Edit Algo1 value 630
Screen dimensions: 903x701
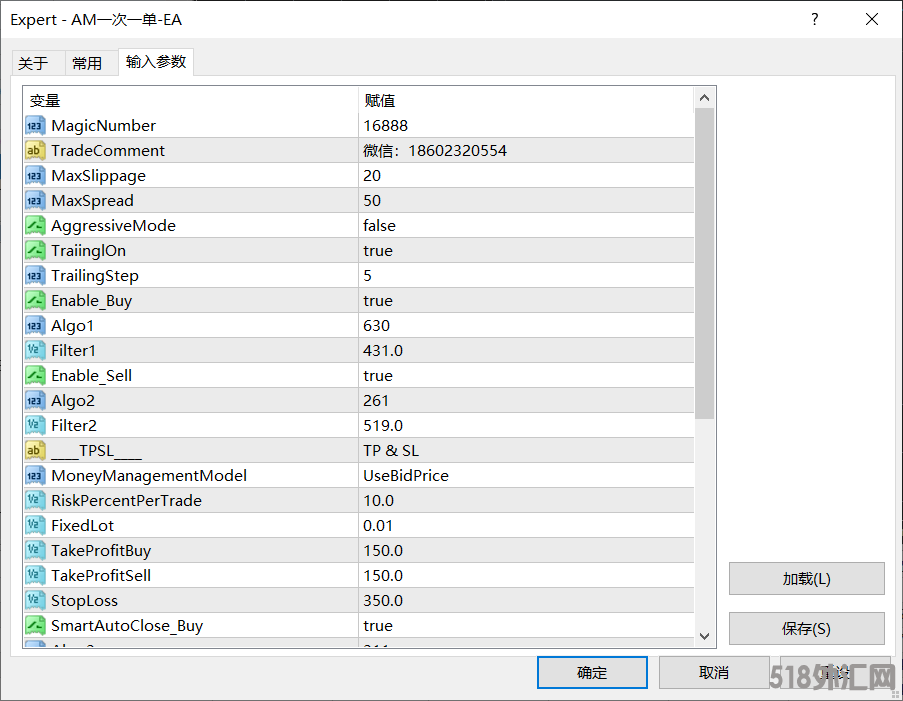pos(526,325)
